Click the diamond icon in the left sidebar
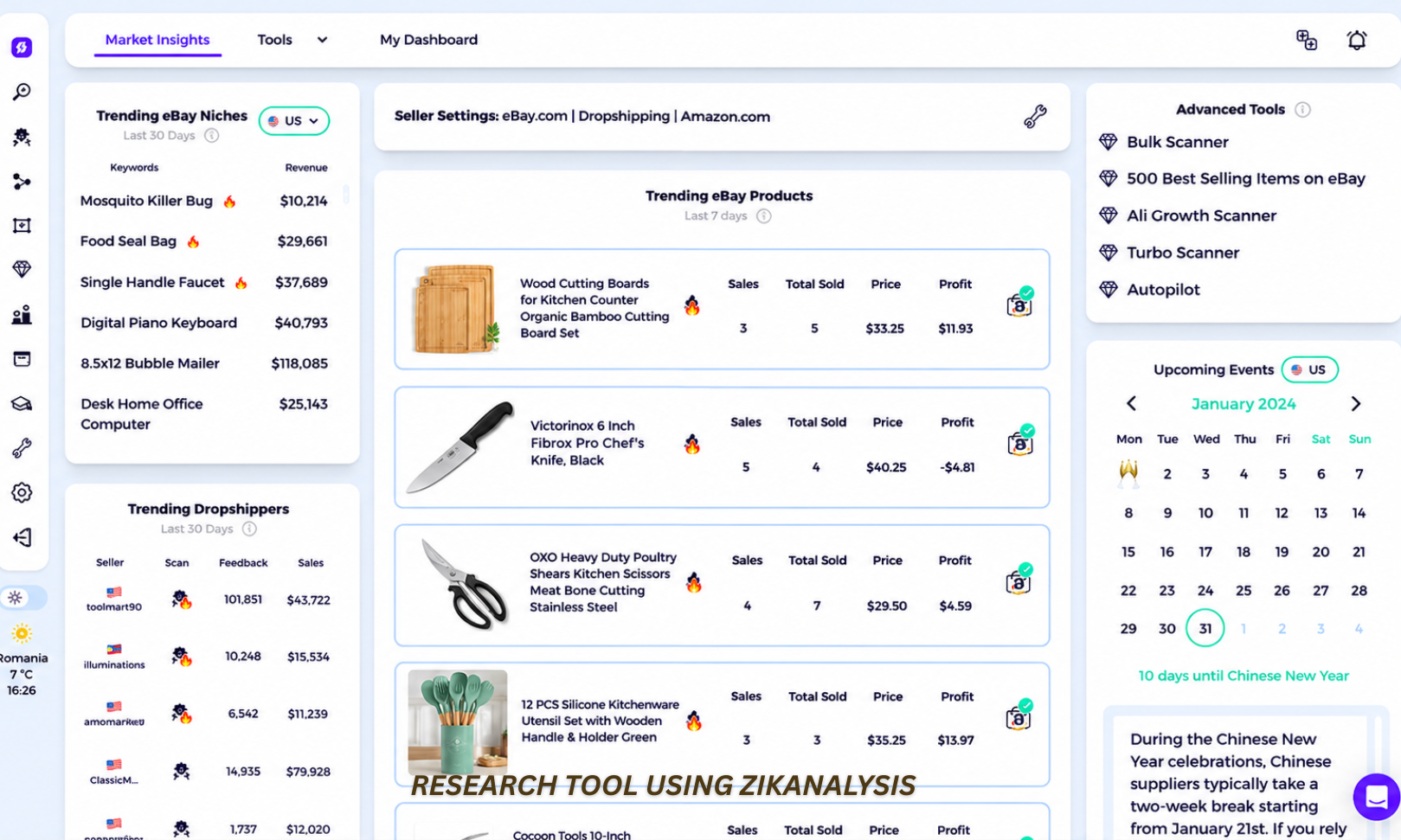 click(x=22, y=269)
